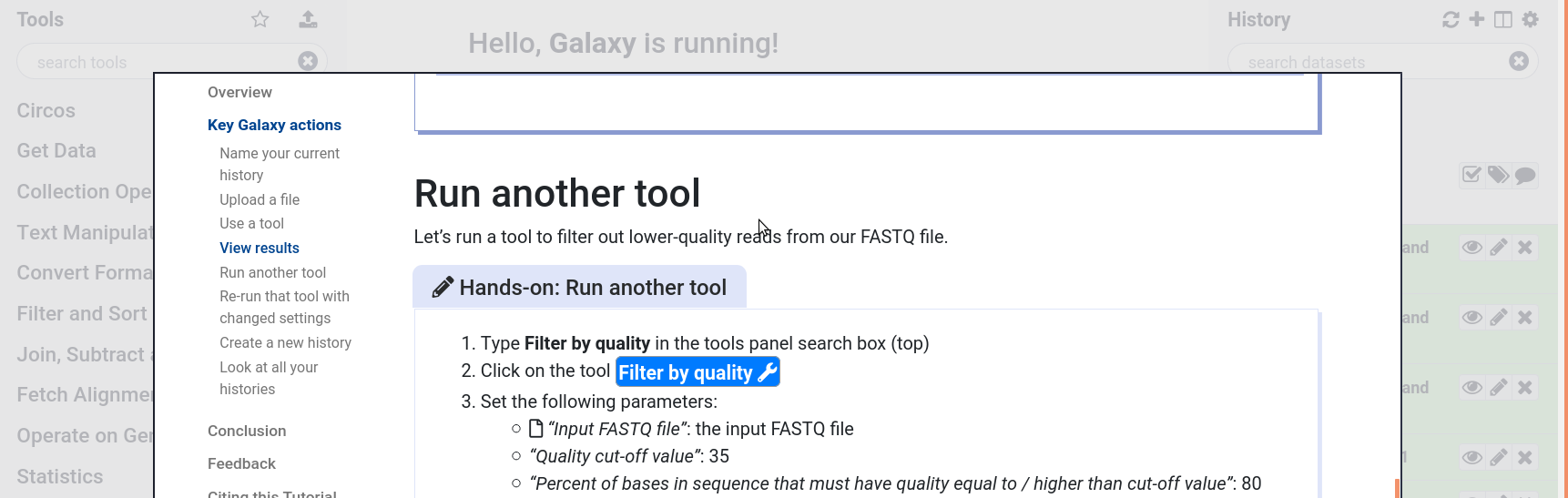The width and height of the screenshot is (1568, 498).
Task: Open the Upload a file link
Action: (x=260, y=200)
